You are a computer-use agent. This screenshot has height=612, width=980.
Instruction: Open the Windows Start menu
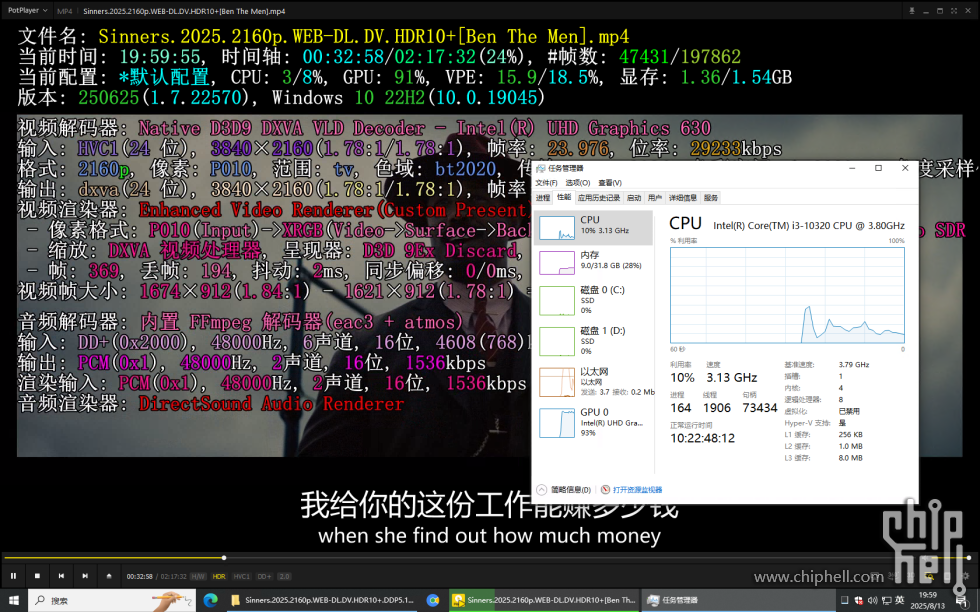(13, 600)
